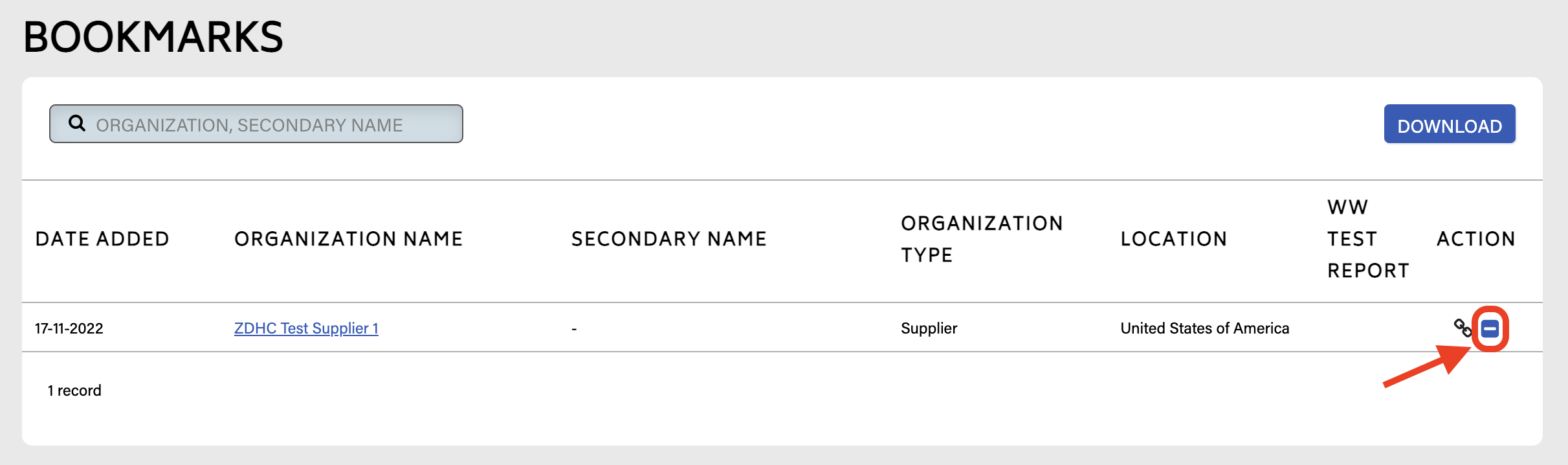Sort by ORGANIZATION NAME header

coord(348,238)
